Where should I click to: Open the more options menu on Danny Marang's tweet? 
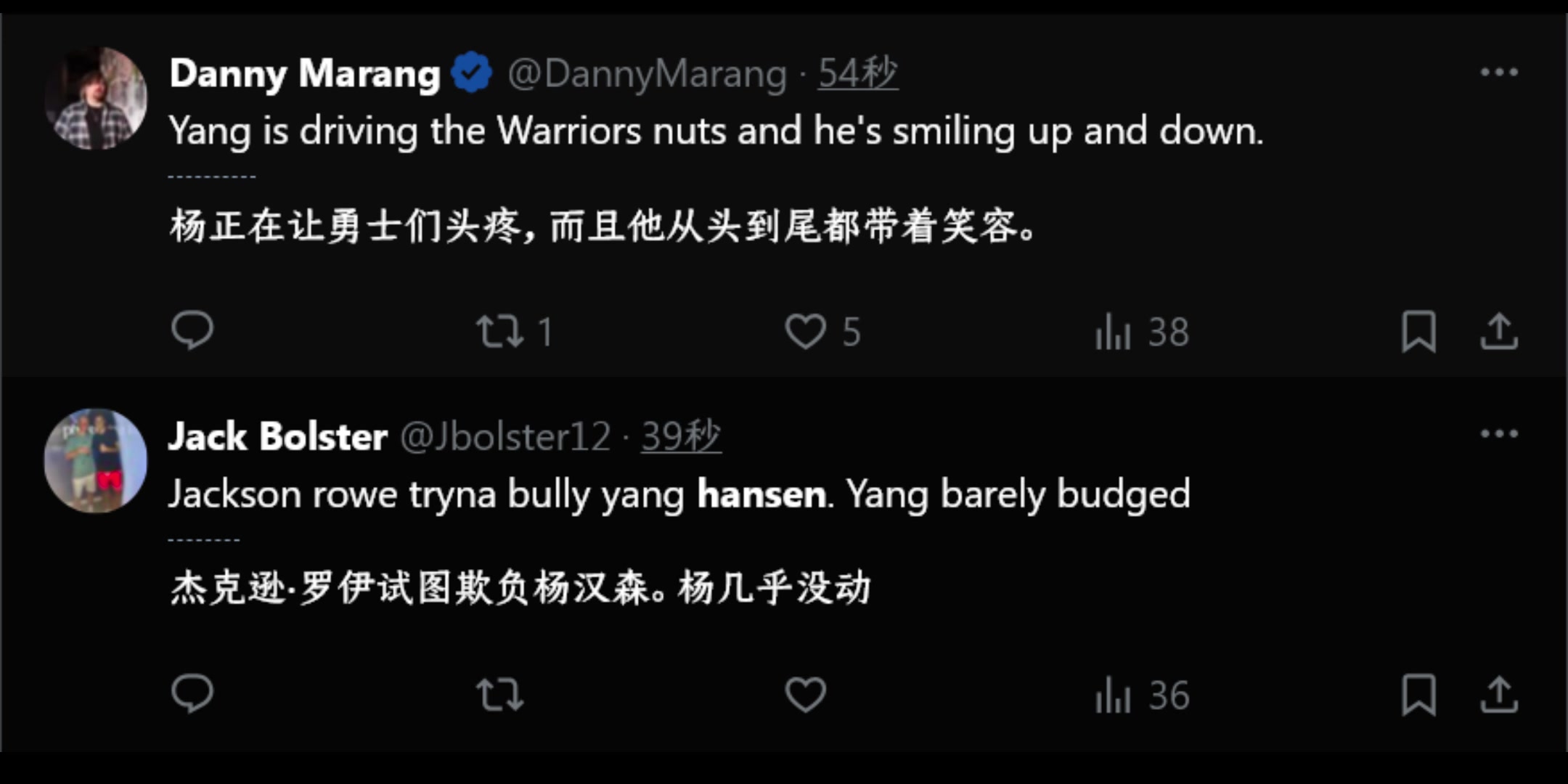(x=1499, y=70)
